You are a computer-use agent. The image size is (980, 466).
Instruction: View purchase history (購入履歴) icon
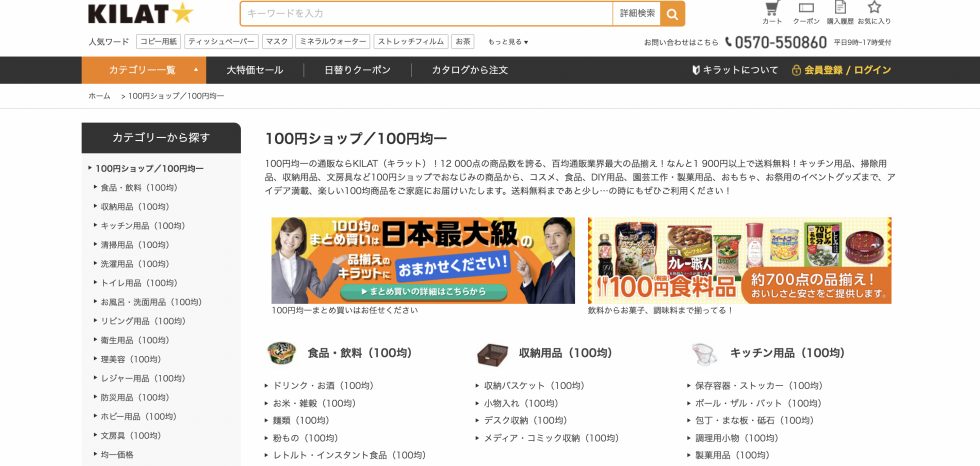pos(840,11)
